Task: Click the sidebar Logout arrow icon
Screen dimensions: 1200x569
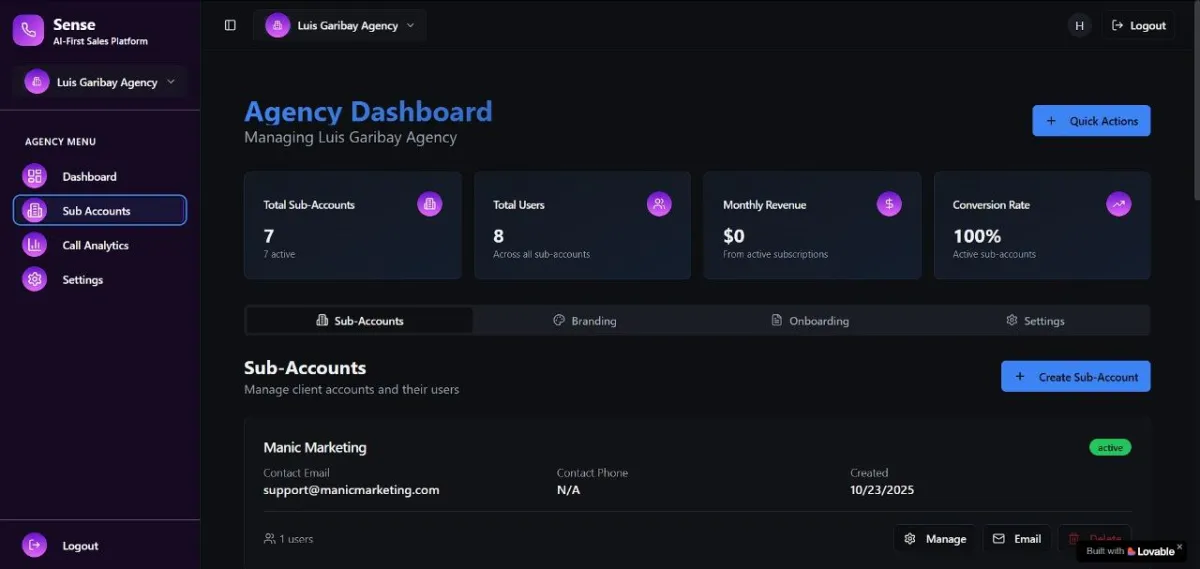Action: (35, 545)
